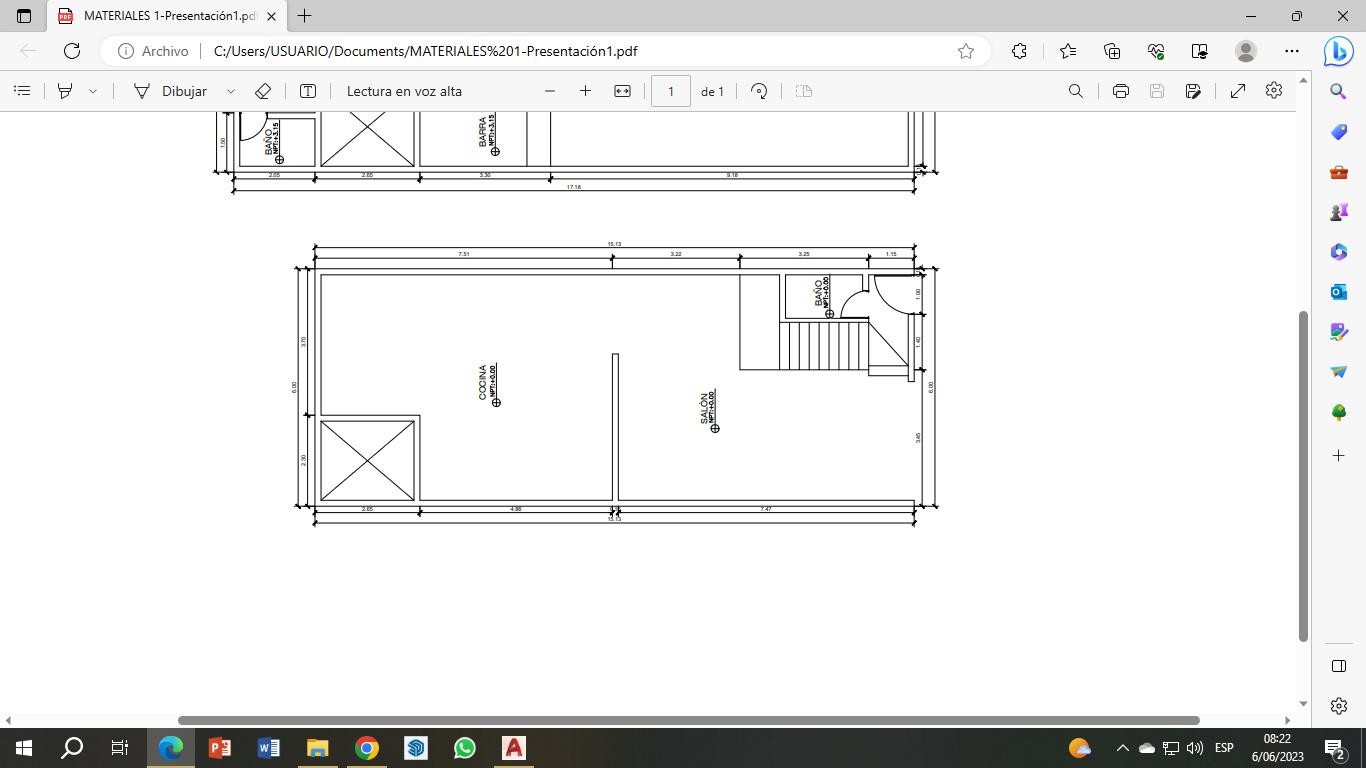Viewport: 1366px width, 768px height.
Task: Start Lectura en voz alta
Action: [x=404, y=91]
